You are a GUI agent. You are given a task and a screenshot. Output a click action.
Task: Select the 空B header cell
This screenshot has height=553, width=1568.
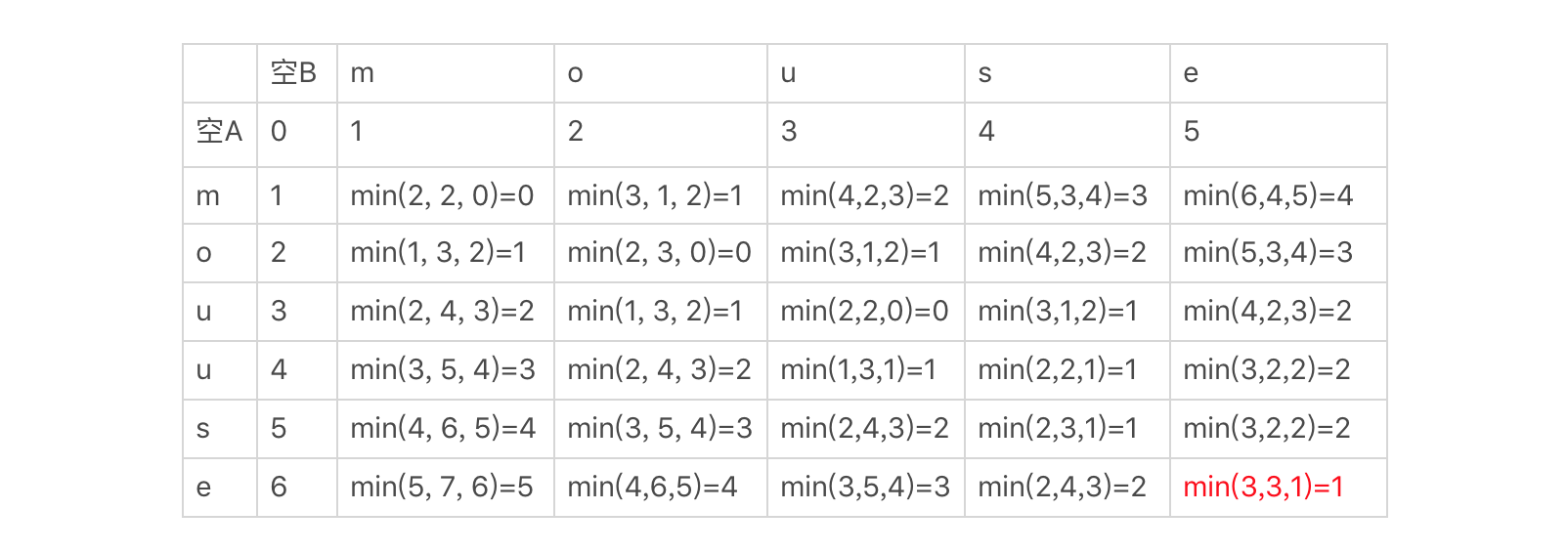(294, 73)
